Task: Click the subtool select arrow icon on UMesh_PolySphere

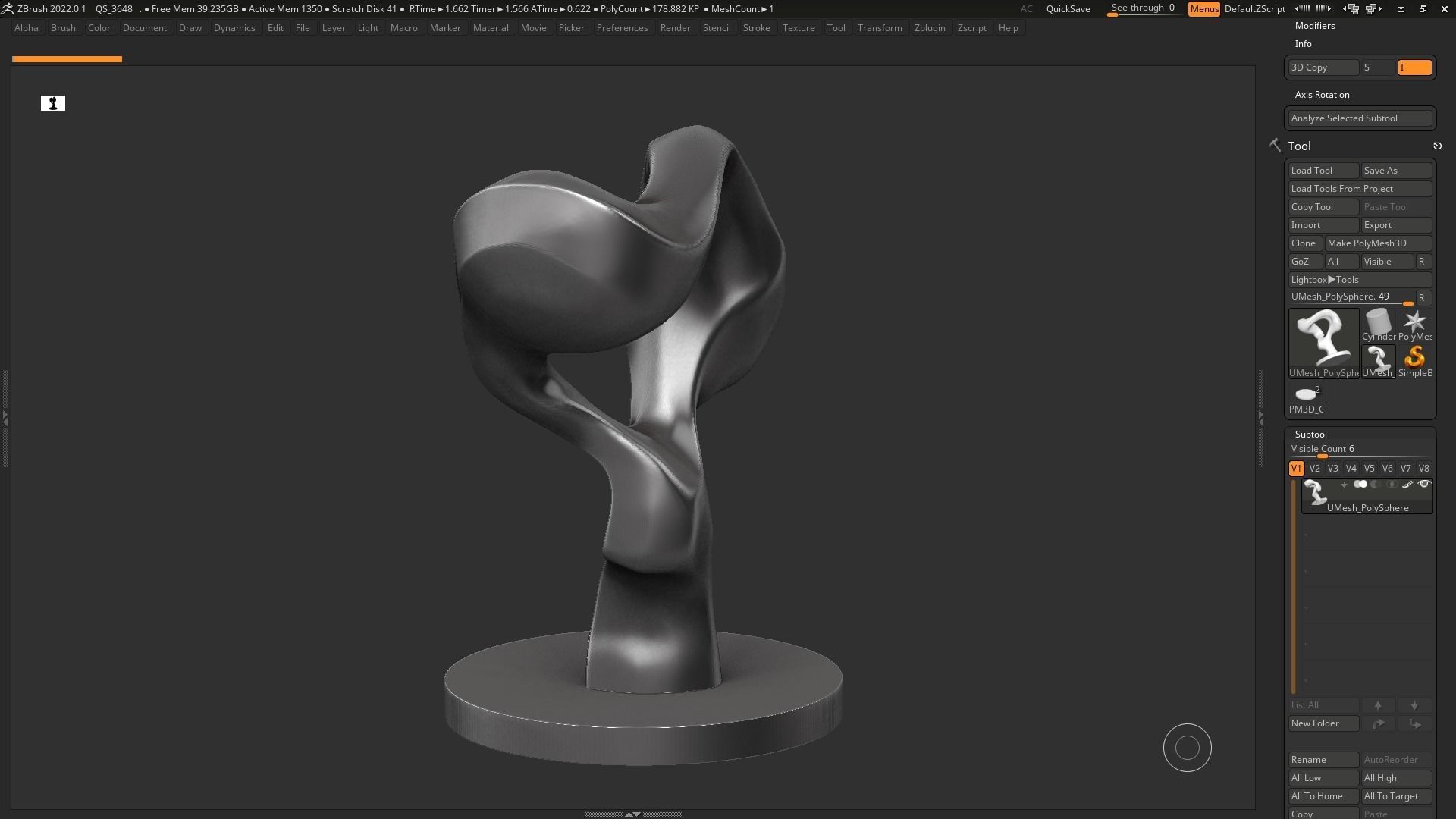Action: [x=1345, y=484]
